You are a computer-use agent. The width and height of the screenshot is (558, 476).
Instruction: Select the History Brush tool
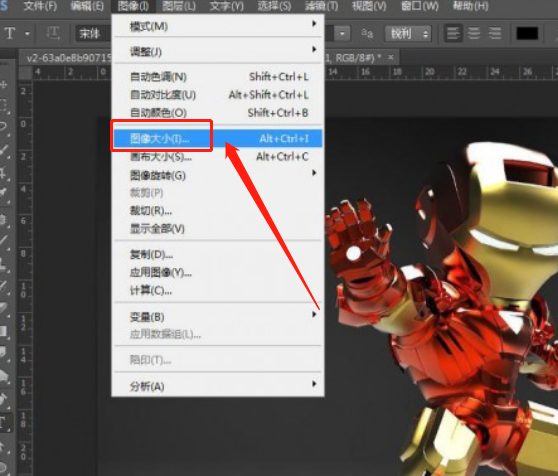pos(5,286)
